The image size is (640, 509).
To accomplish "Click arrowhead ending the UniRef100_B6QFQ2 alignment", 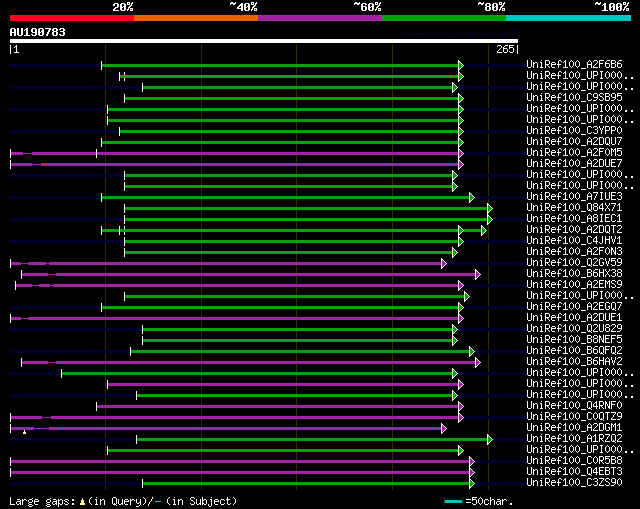I will (x=472, y=351).
